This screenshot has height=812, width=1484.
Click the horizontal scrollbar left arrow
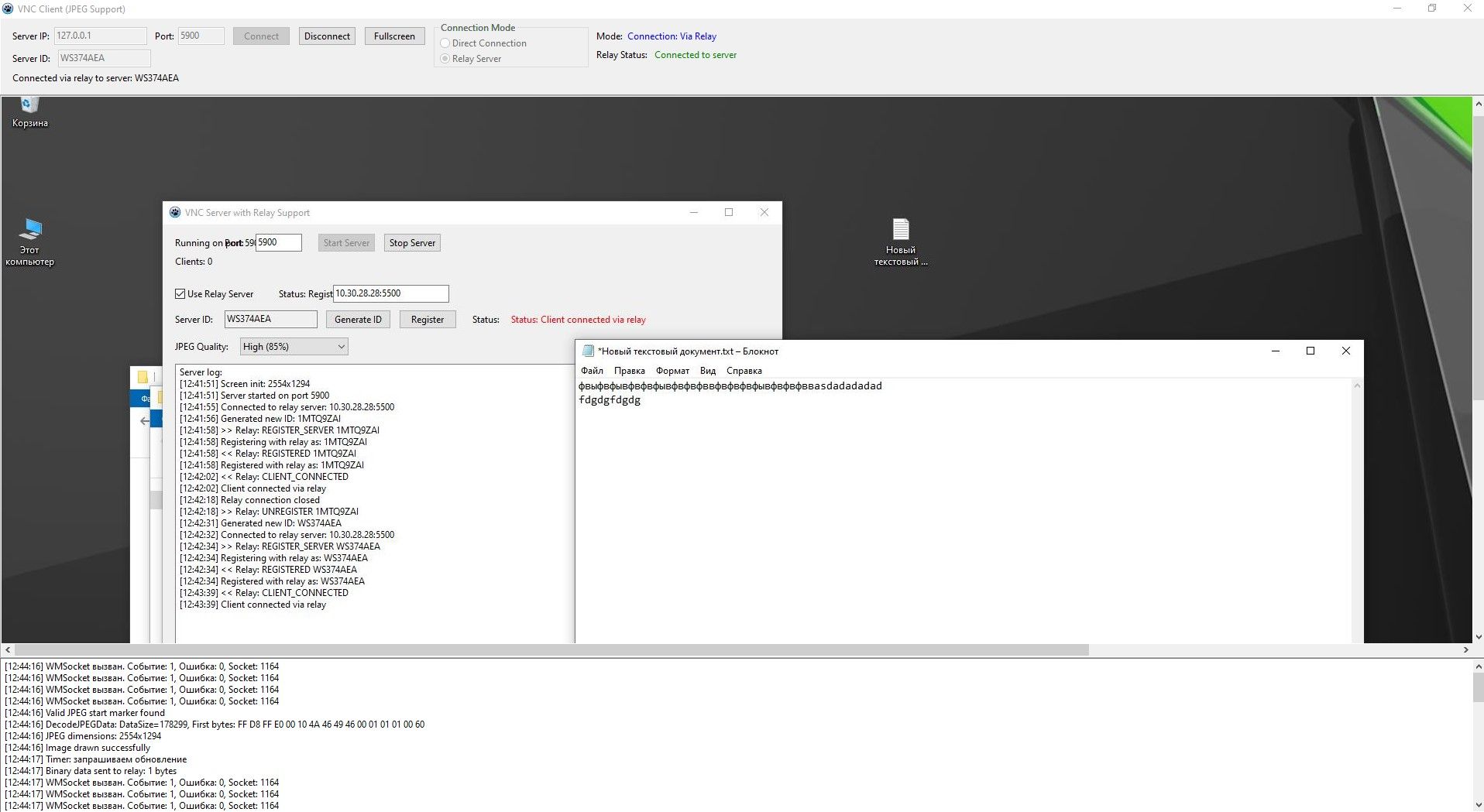8,650
